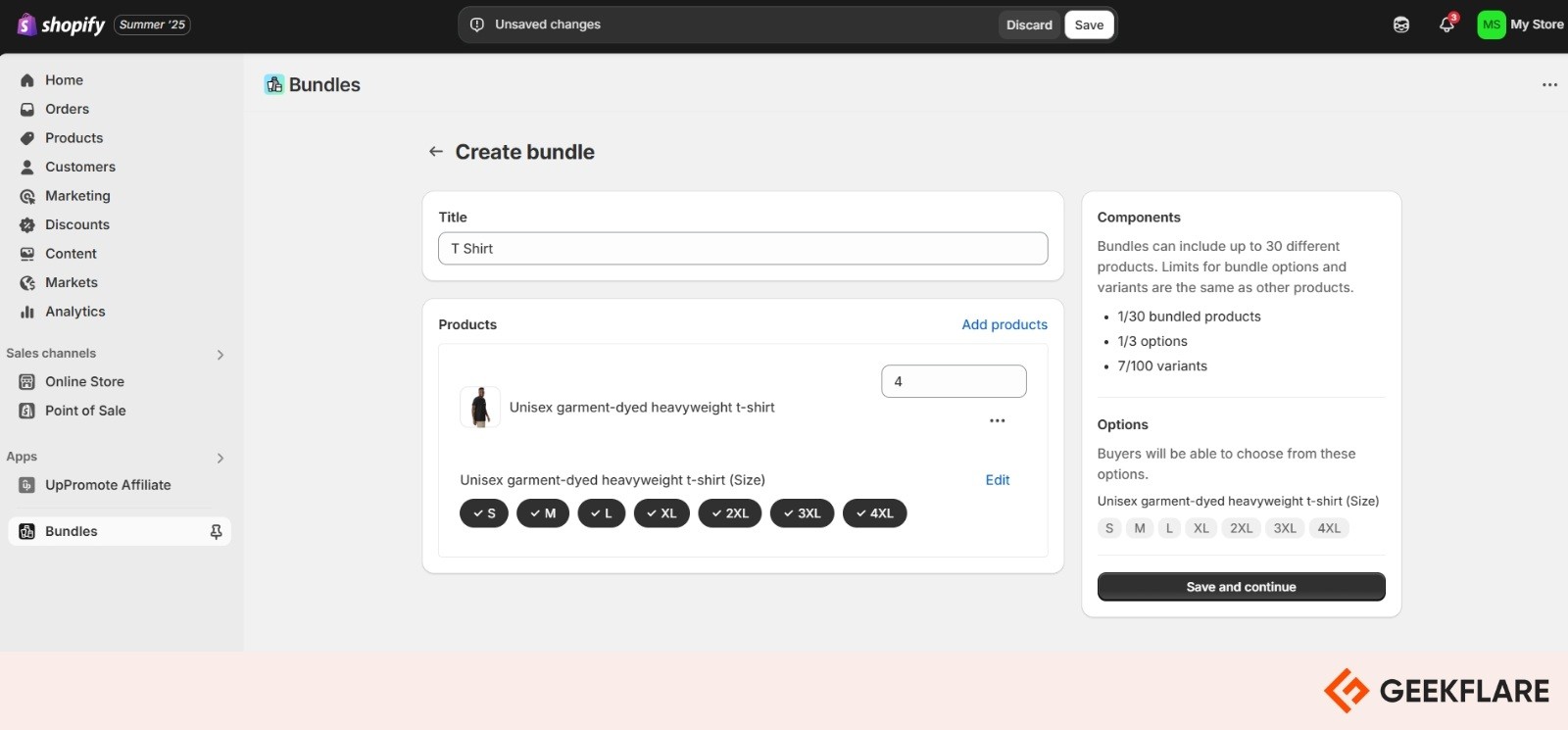Click the Shopify logo

[x=61, y=24]
